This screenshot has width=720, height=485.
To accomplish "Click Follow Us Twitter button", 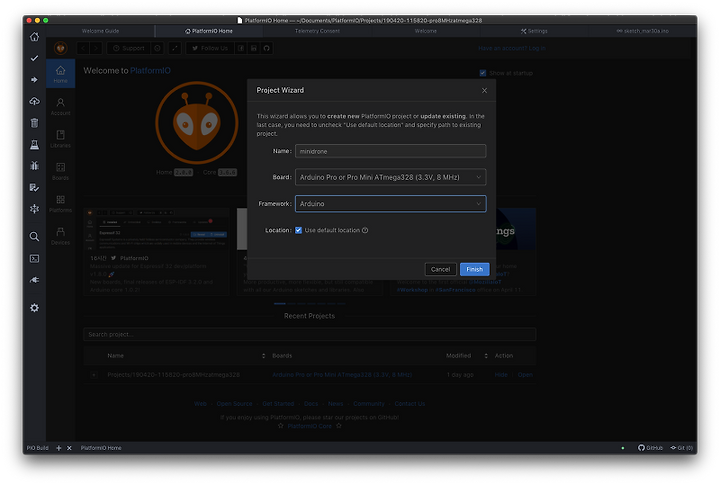I will 210,48.
